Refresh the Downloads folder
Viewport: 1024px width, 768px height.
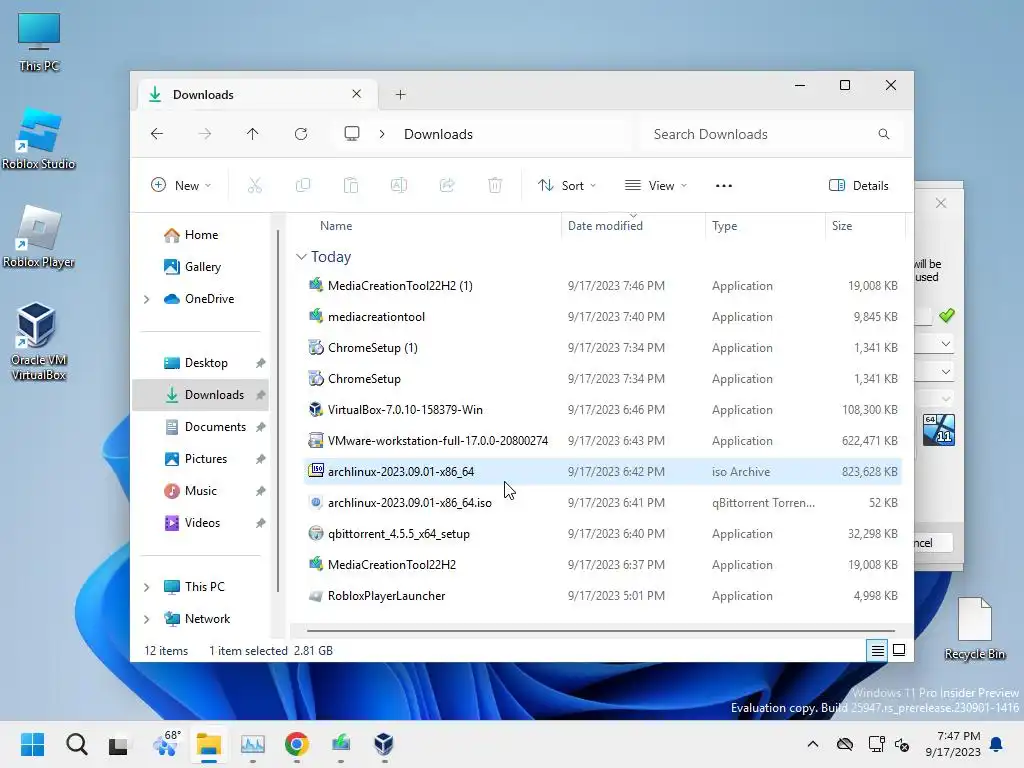click(301, 134)
